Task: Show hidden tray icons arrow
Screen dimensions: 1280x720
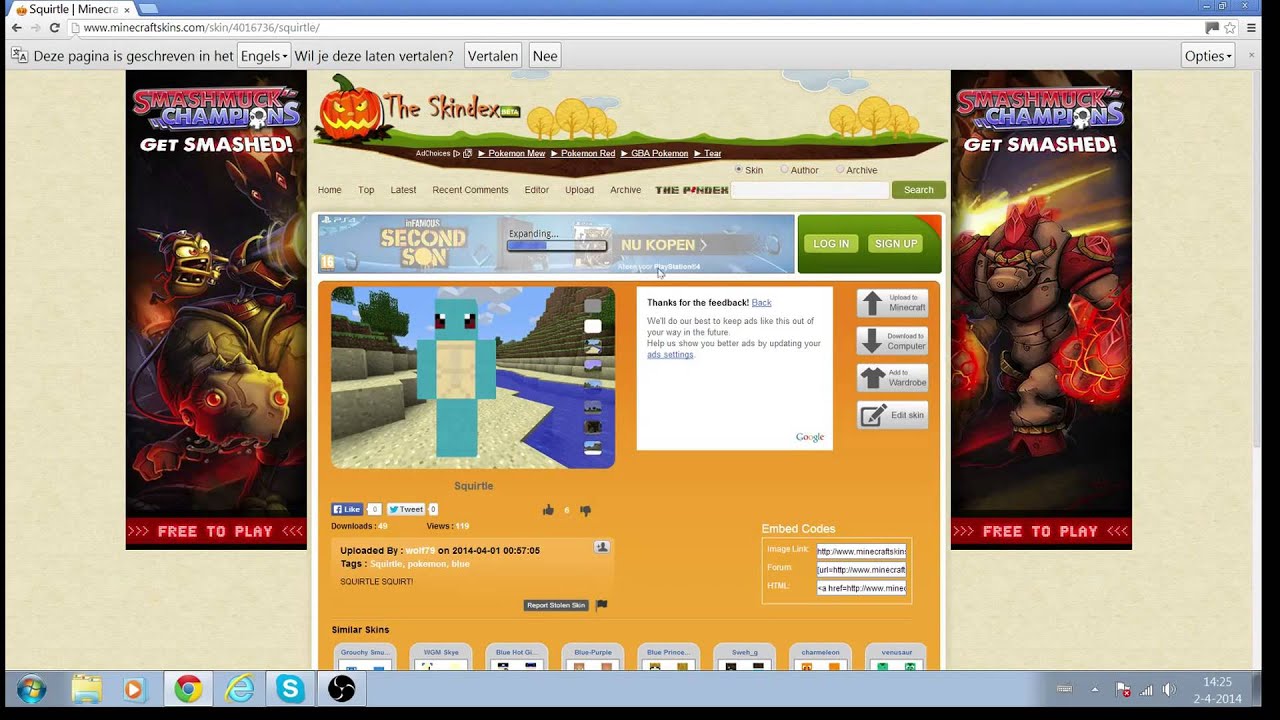Action: tap(1094, 689)
